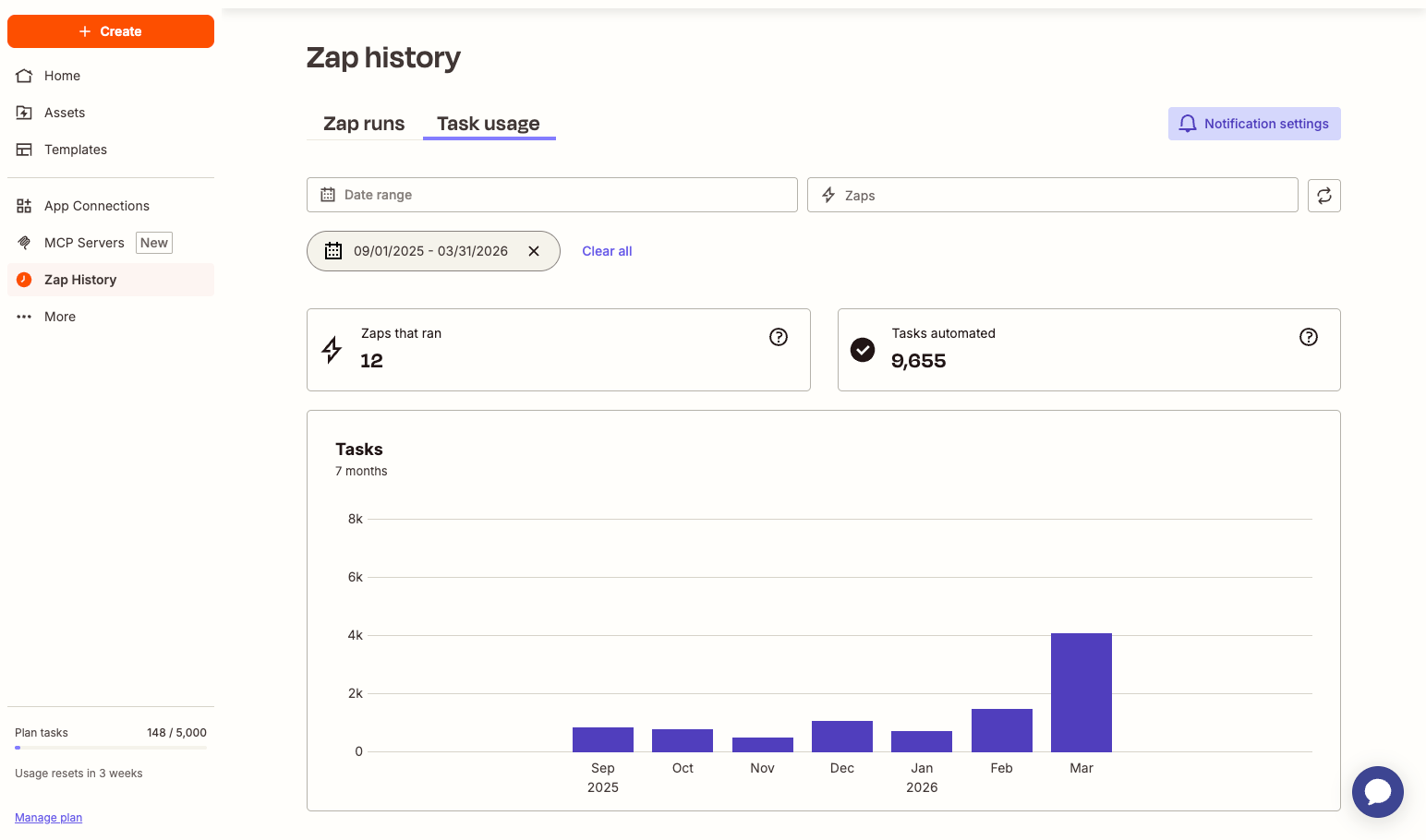Open the Templates section
The image size is (1426, 840).
[x=75, y=149]
